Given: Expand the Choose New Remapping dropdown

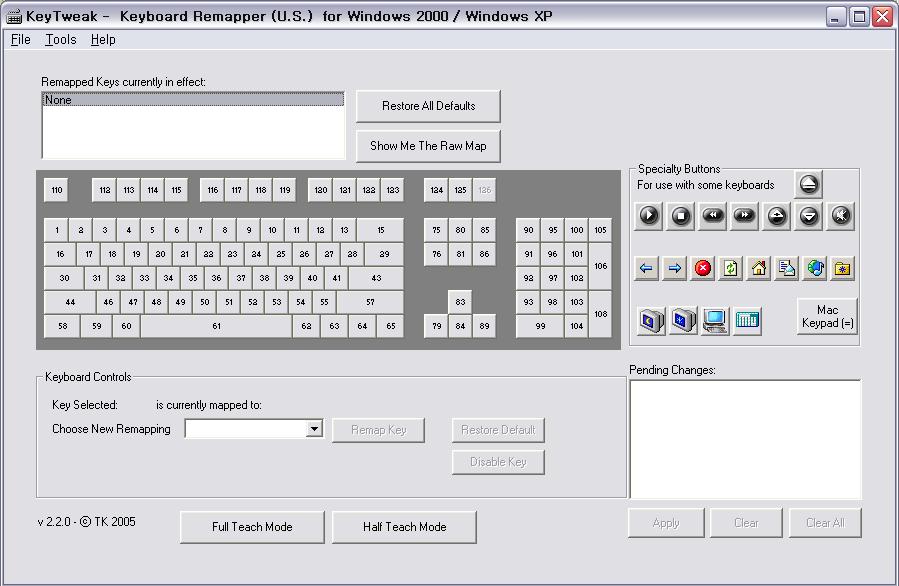Looking at the screenshot, I should click(x=314, y=428).
